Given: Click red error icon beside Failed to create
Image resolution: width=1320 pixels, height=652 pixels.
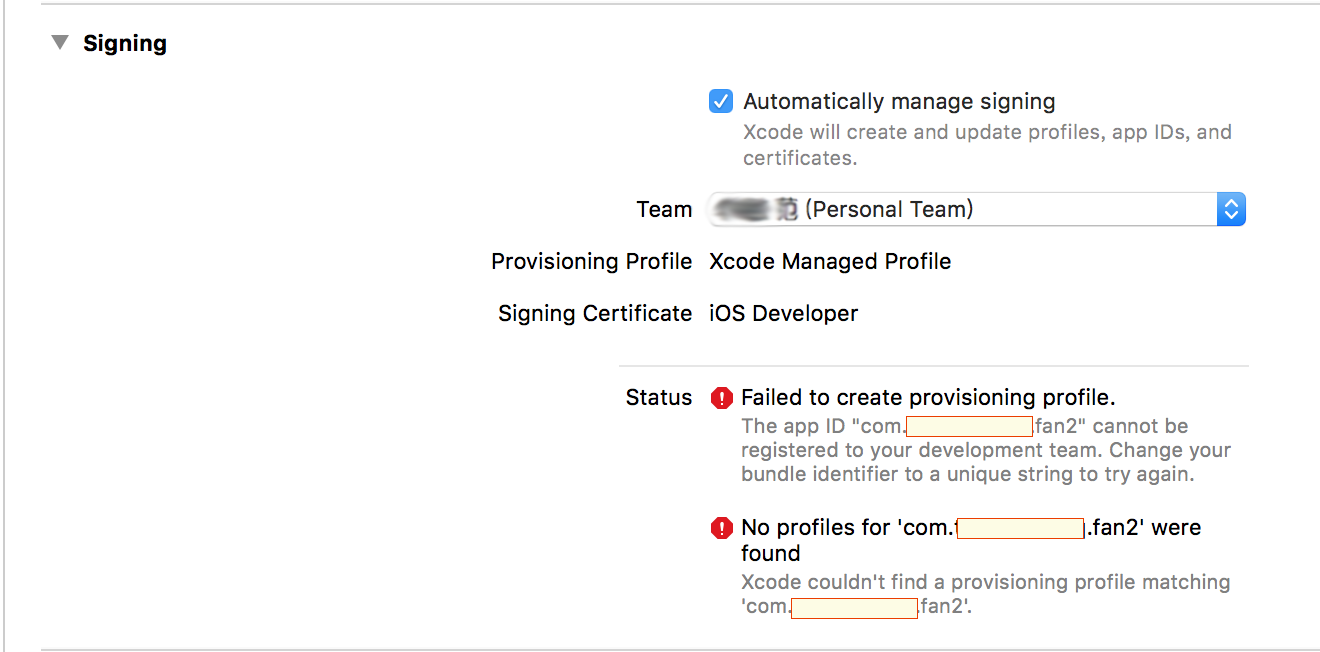Looking at the screenshot, I should (722, 398).
